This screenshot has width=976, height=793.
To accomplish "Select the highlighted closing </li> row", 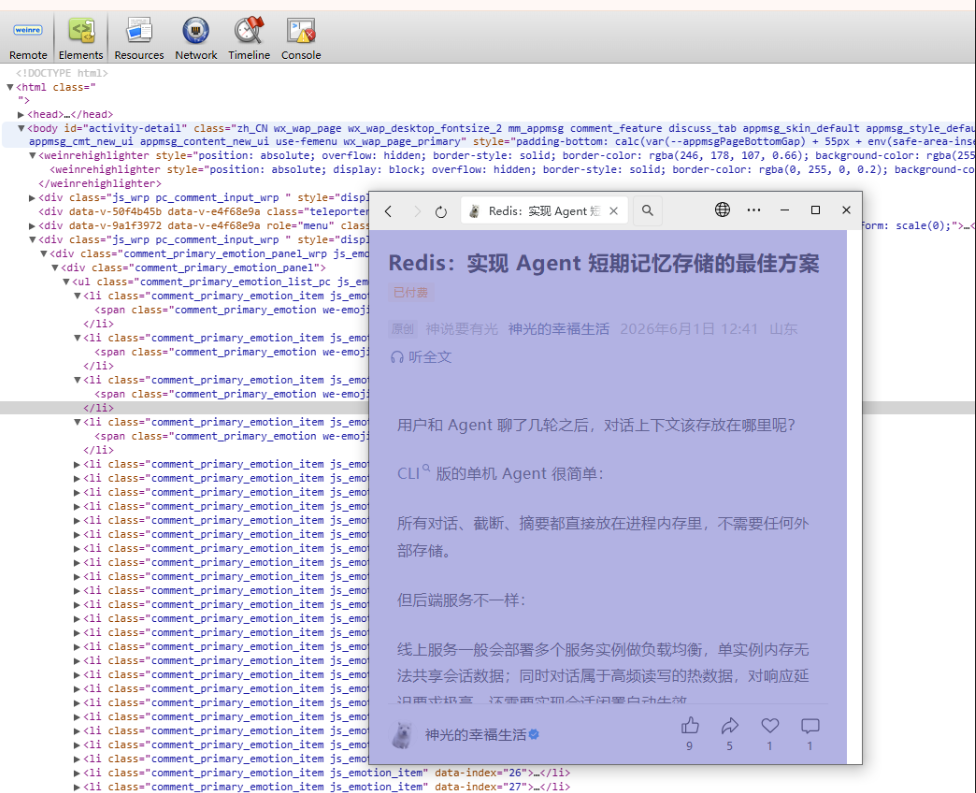I will (x=98, y=408).
